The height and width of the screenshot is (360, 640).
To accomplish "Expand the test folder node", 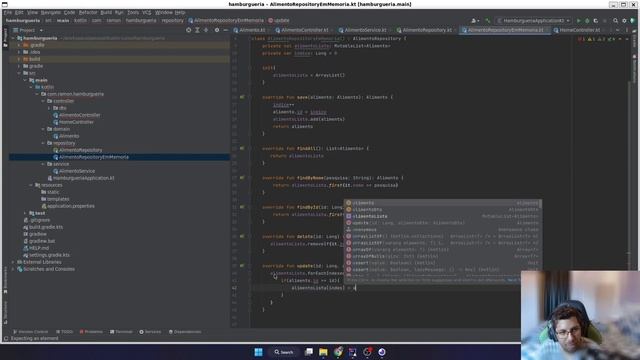I will point(25,213).
